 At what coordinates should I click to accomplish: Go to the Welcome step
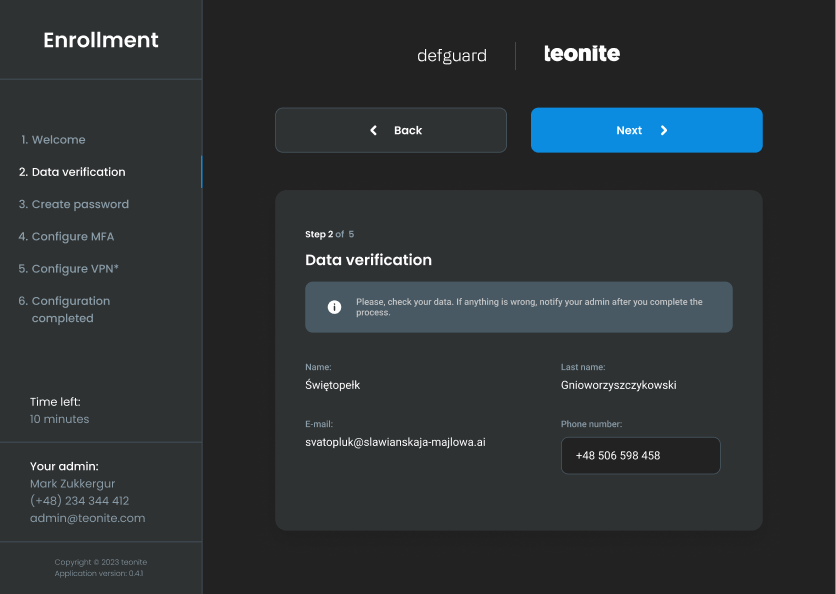coord(58,140)
